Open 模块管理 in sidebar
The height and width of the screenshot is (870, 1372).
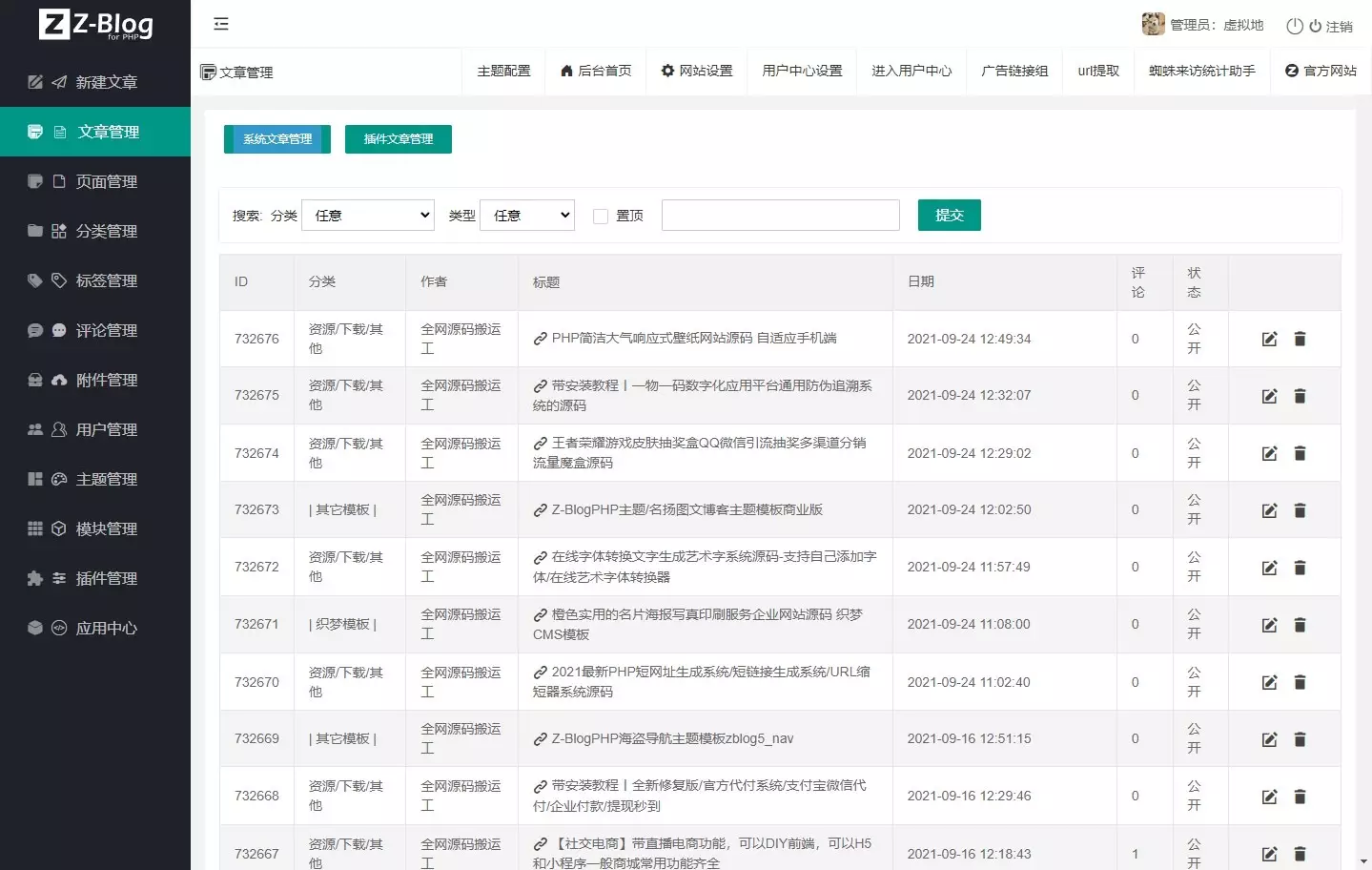(95, 528)
